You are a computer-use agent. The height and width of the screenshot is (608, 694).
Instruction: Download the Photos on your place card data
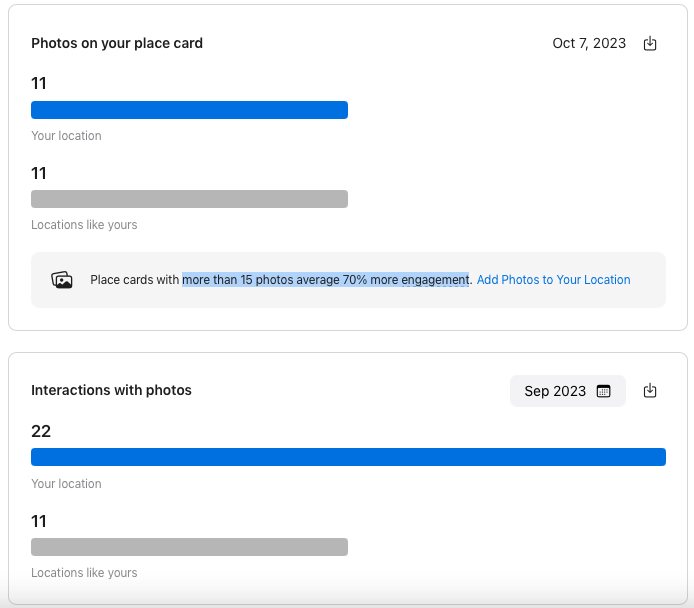coord(650,44)
